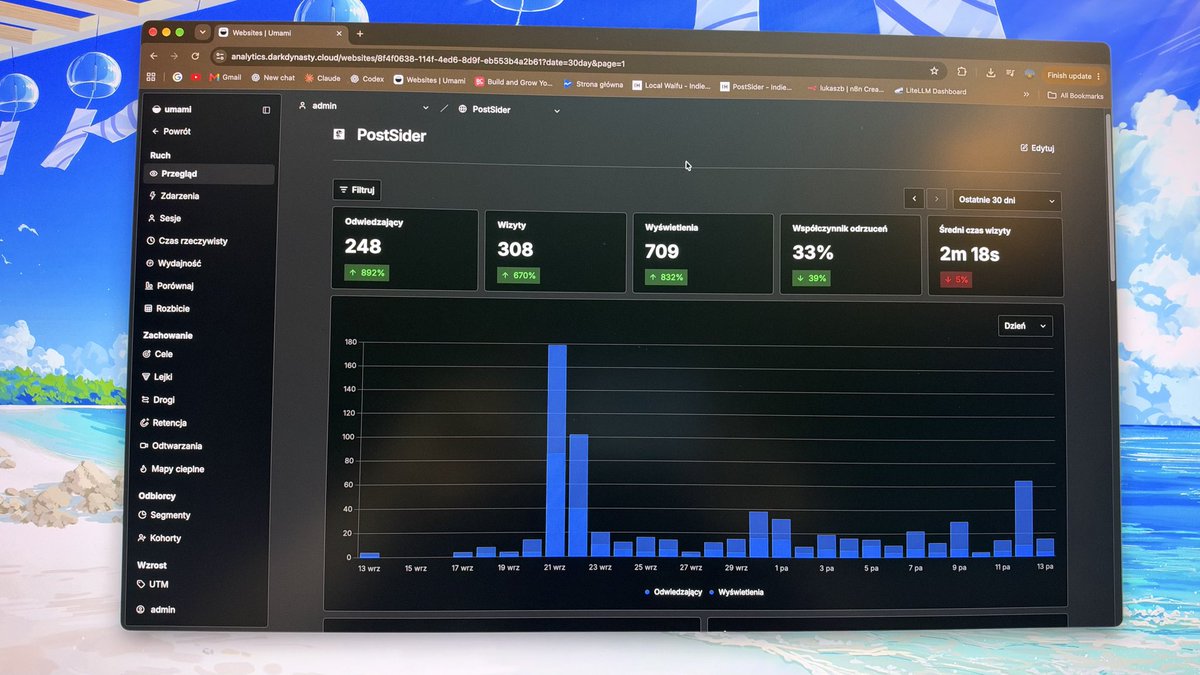Image resolution: width=1200 pixels, height=675 pixels.
Task: Open the Segmenty segments page
Action: click(x=163, y=515)
